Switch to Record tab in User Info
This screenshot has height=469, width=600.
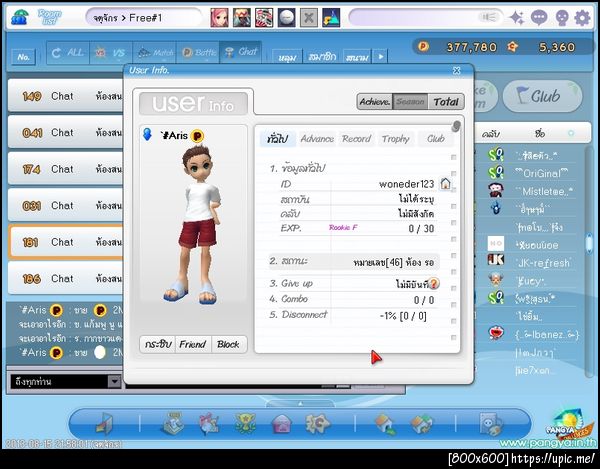(x=356, y=138)
